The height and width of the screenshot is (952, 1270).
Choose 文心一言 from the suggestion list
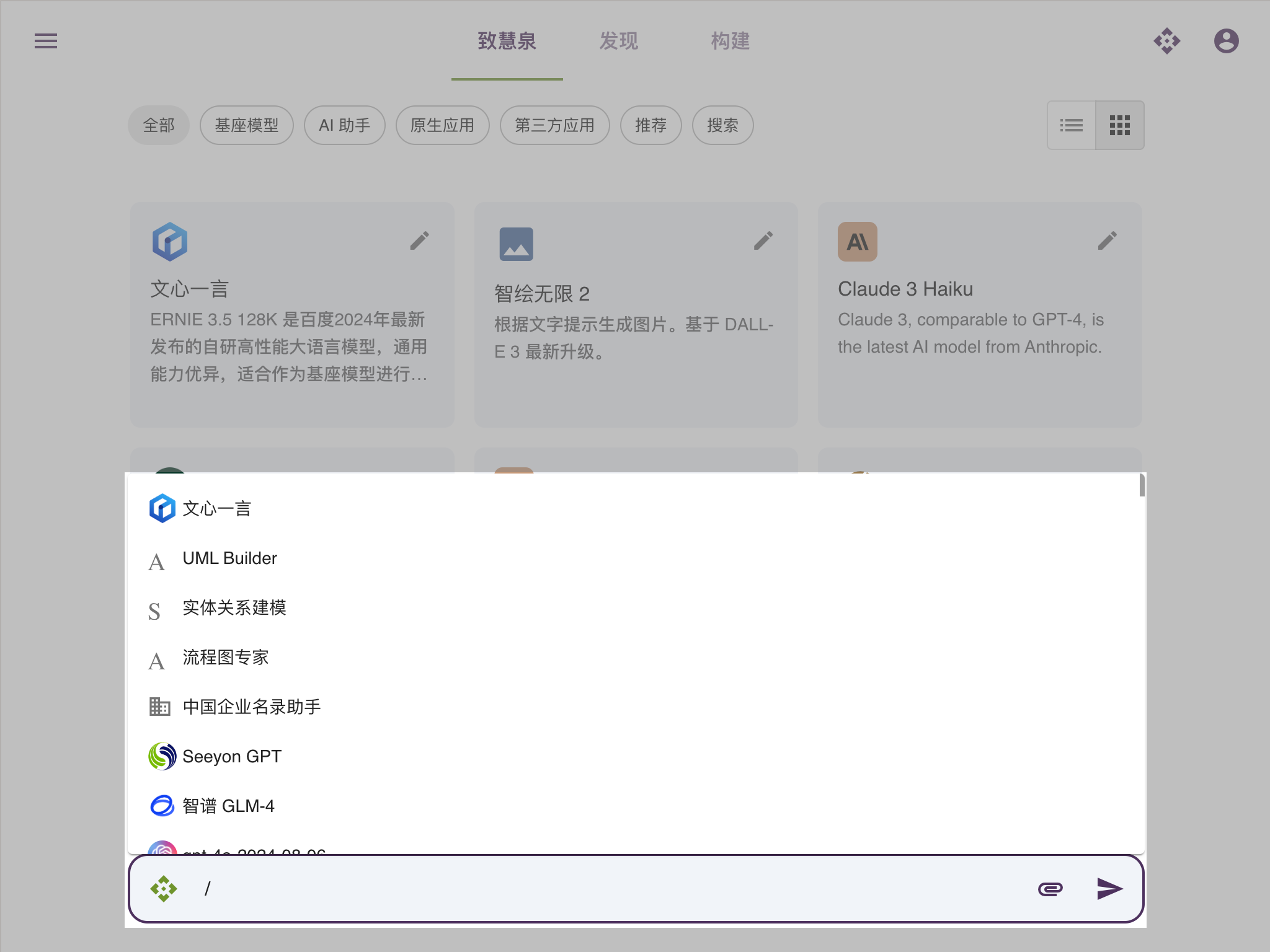(633, 508)
